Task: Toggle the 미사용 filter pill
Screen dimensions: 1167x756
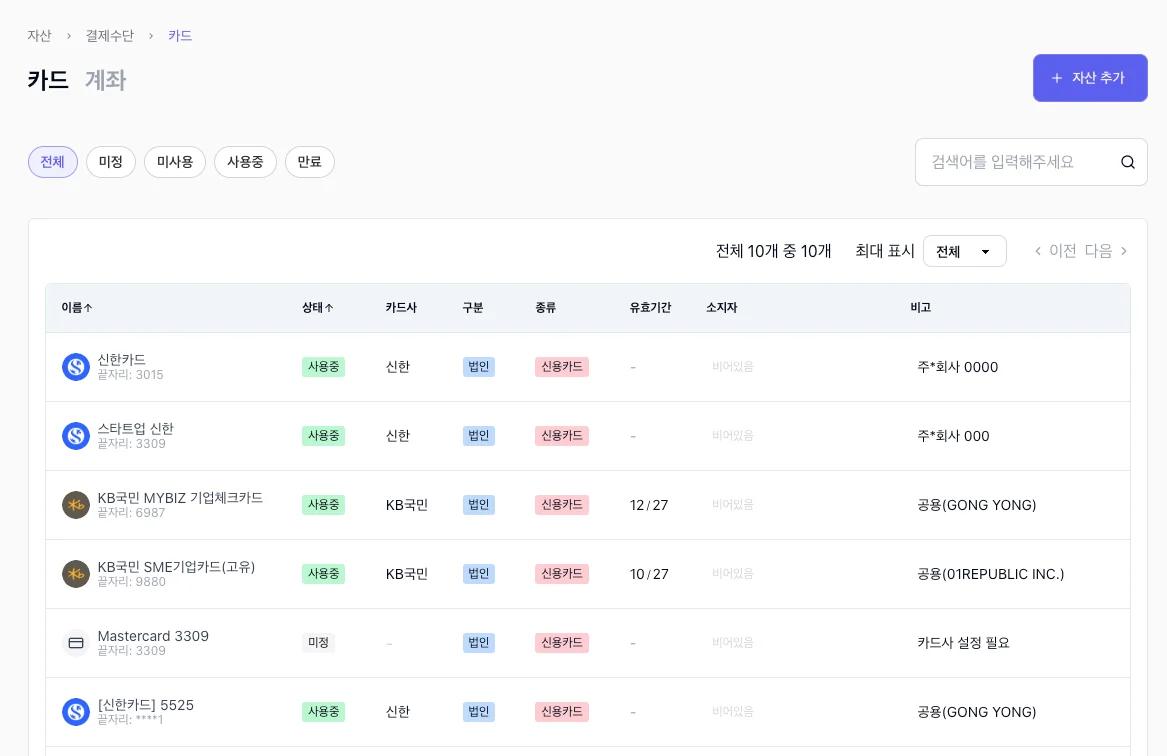Action: [174, 161]
